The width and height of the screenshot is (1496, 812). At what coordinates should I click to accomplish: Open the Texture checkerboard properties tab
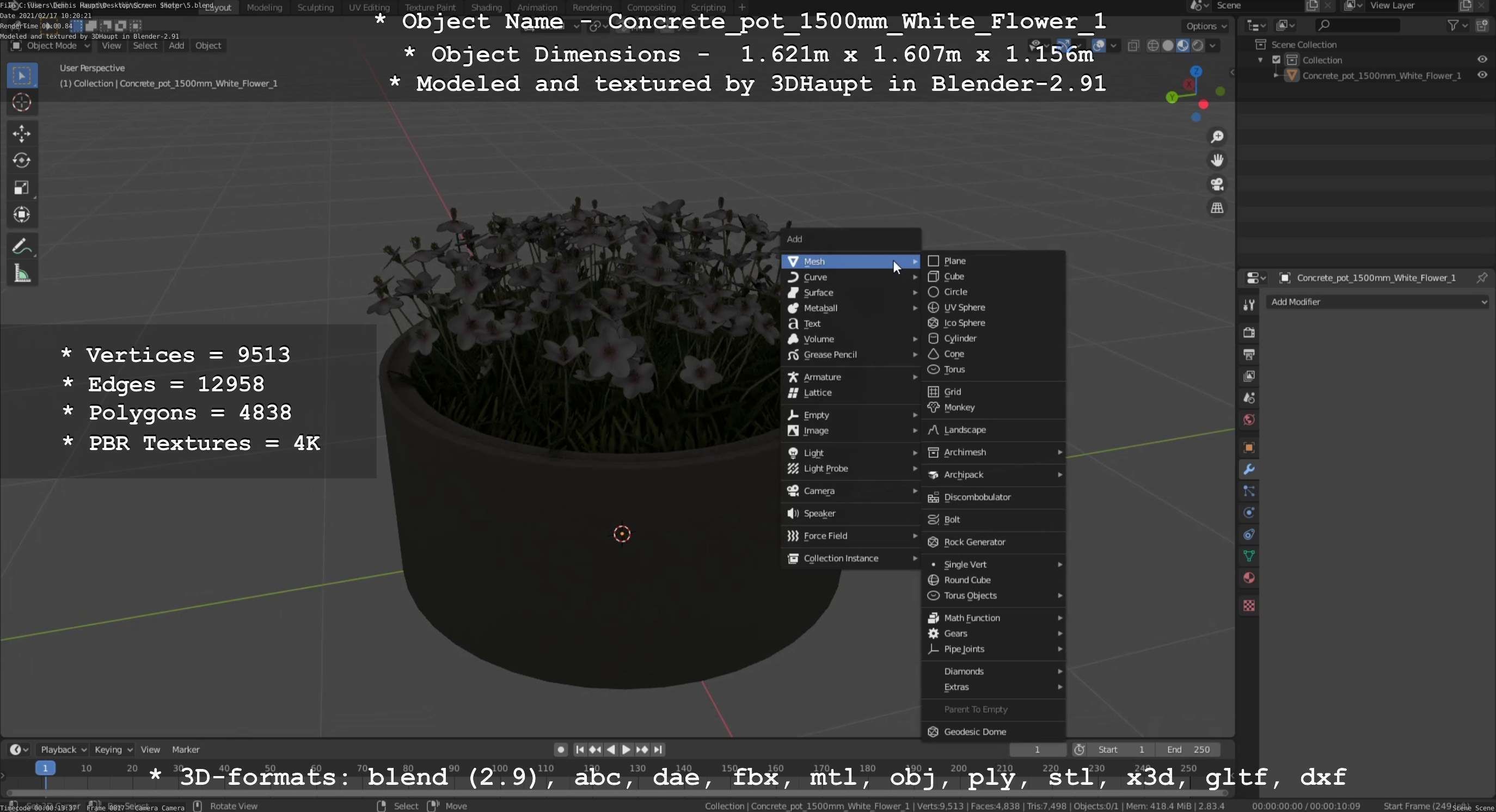click(x=1249, y=606)
